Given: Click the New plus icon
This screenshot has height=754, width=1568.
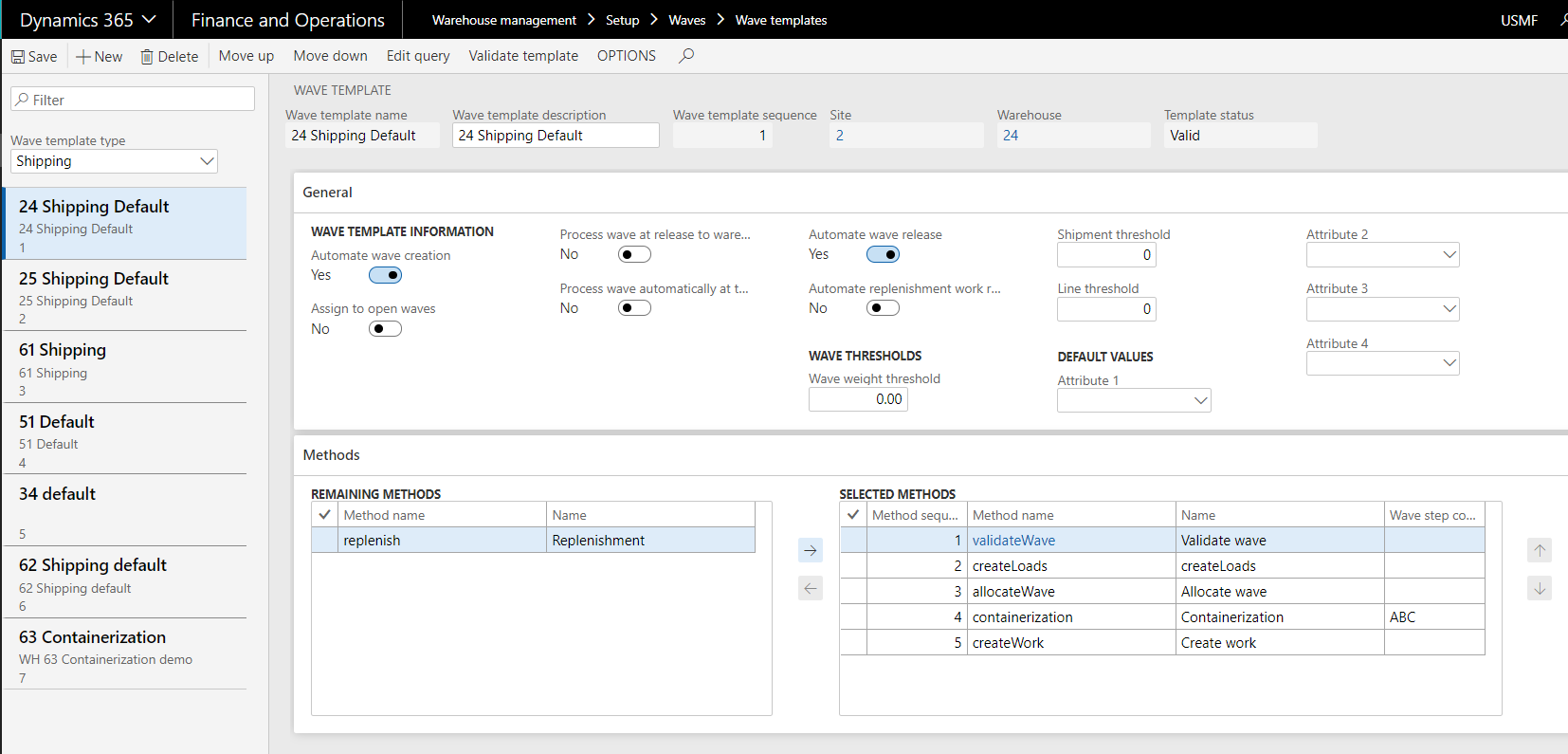Looking at the screenshot, I should tap(83, 57).
